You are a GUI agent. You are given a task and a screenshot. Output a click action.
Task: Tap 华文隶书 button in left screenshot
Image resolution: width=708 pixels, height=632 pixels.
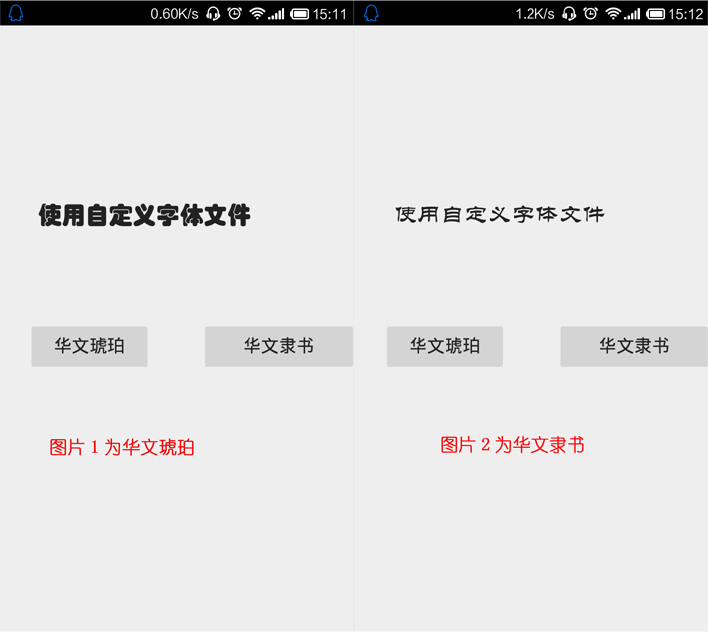coord(279,346)
